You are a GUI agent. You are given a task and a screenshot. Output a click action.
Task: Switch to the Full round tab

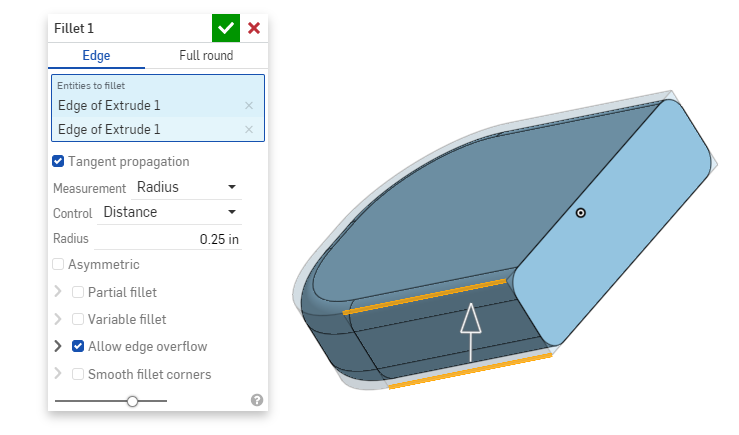206,56
